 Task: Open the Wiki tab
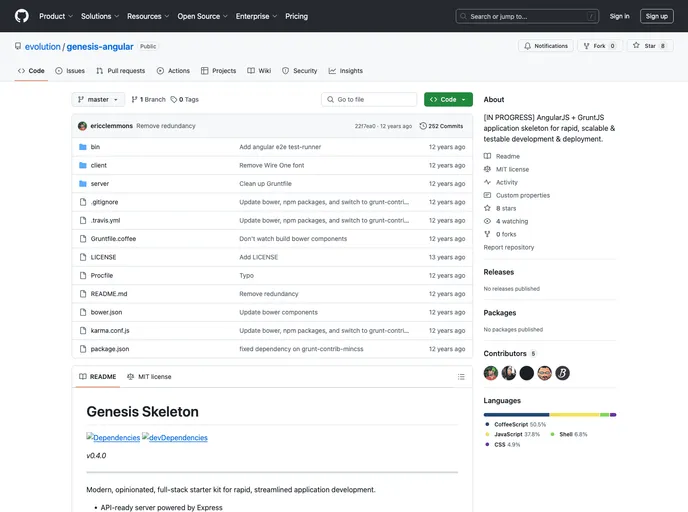[x=259, y=71]
